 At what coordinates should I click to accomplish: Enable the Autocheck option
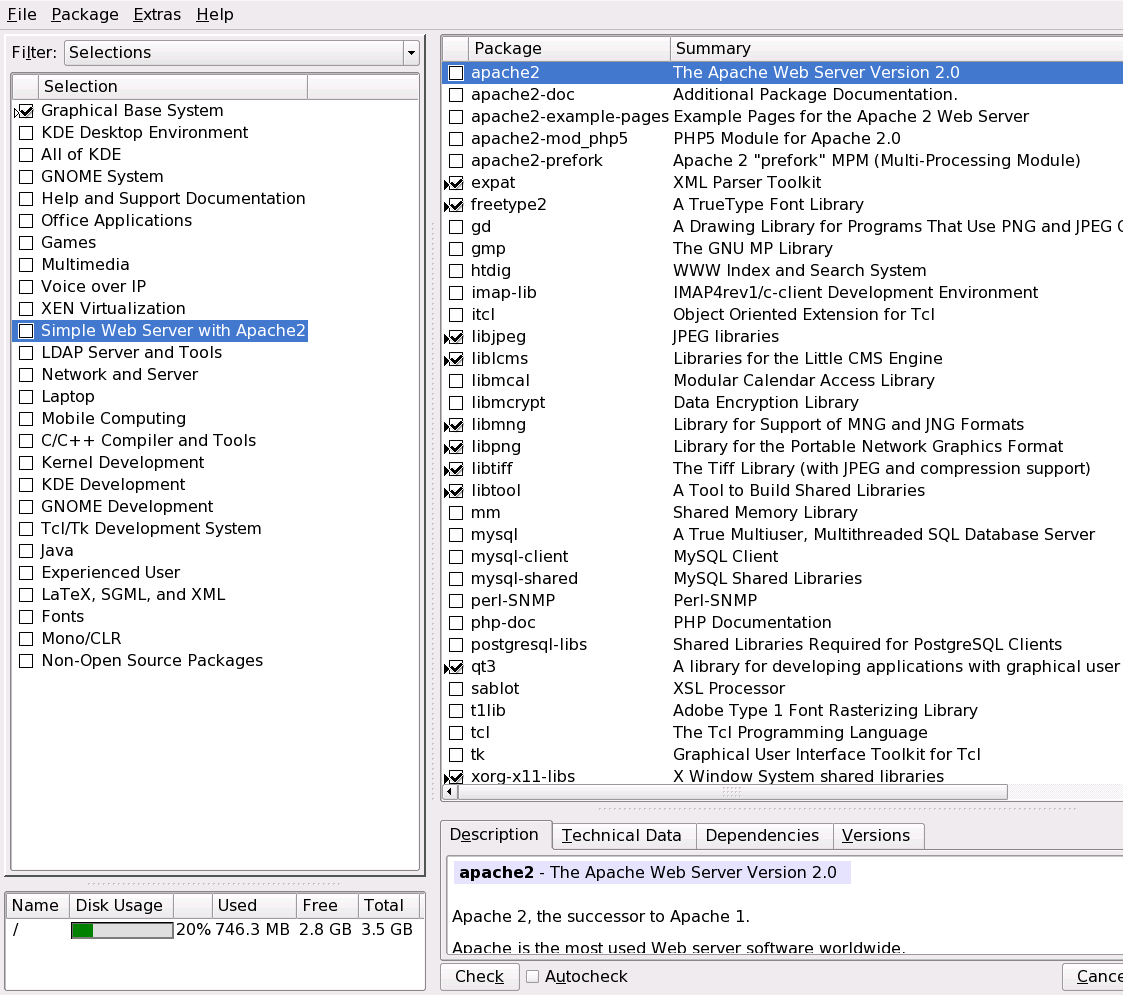533,976
